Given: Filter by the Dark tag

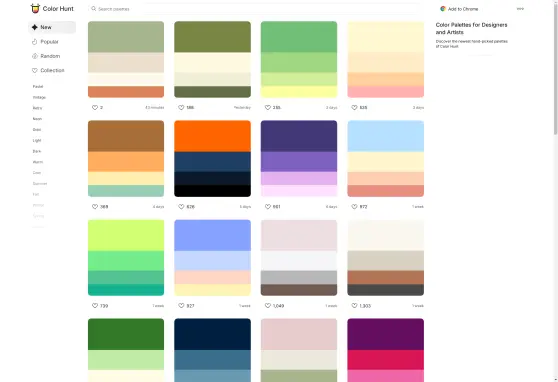Looking at the screenshot, I should point(37,151).
